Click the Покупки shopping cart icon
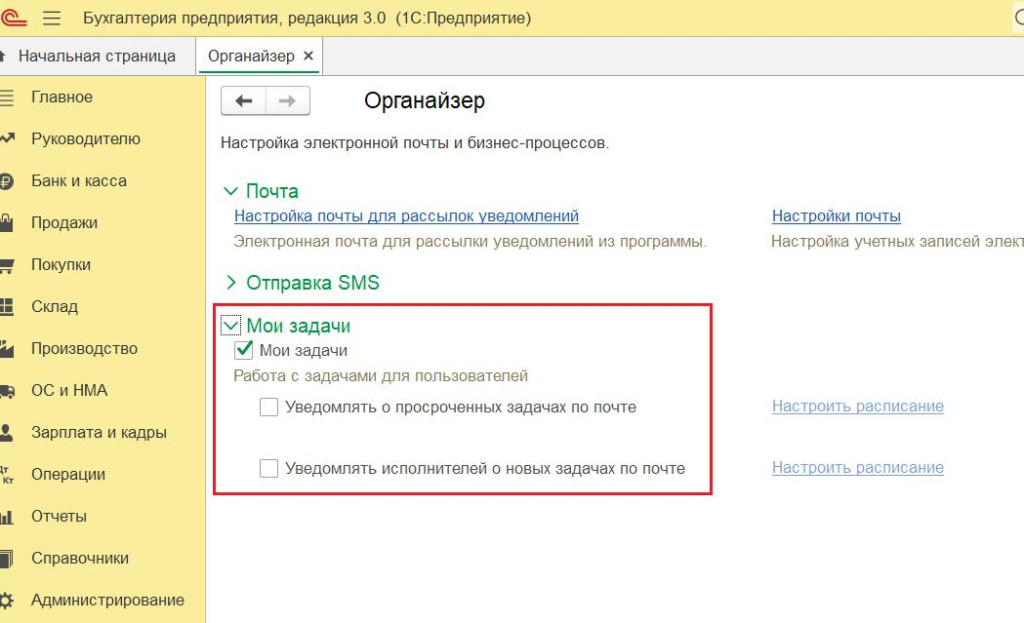Image resolution: width=1024 pixels, height=623 pixels. point(7,265)
